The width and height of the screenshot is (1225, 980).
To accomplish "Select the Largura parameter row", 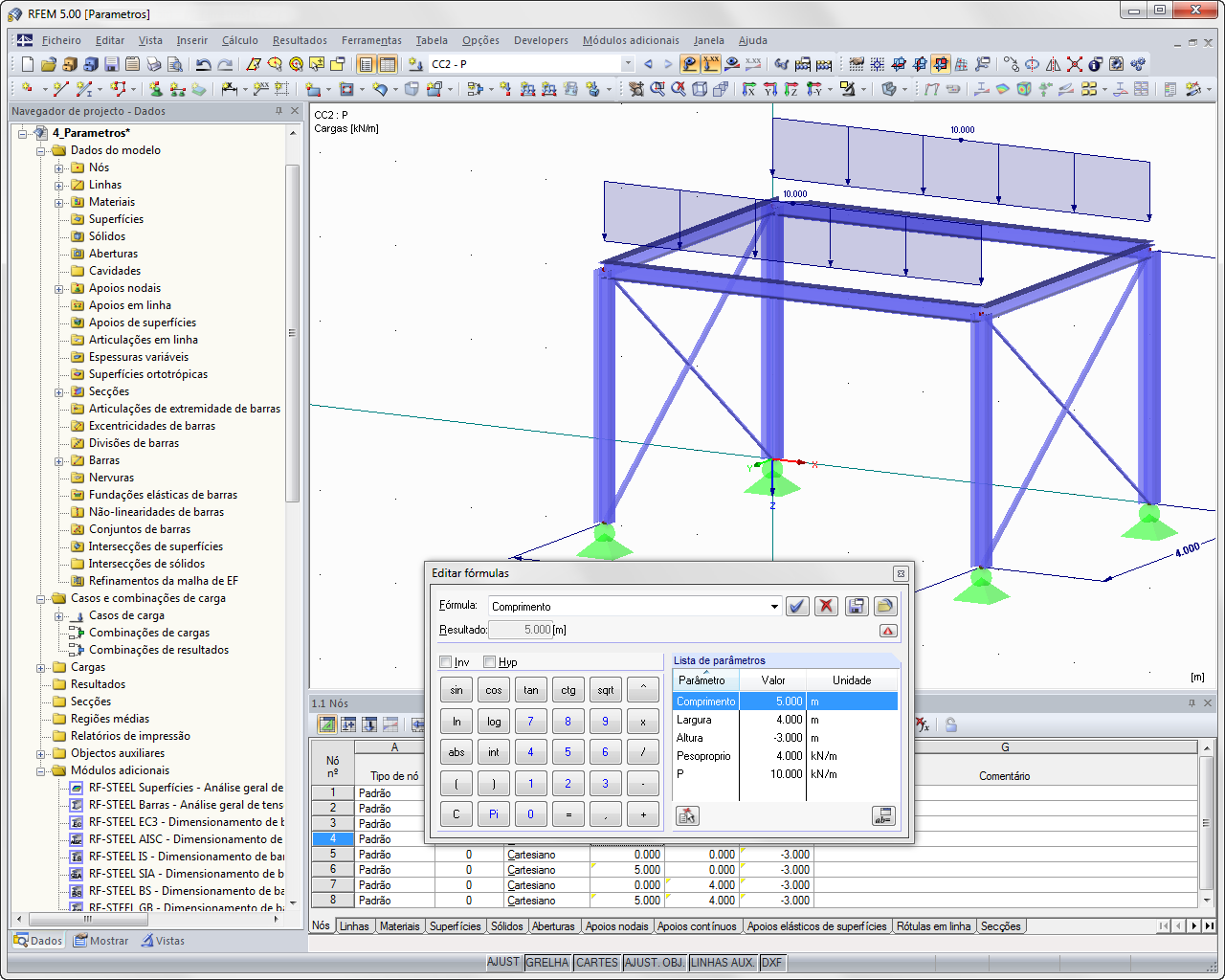I will pos(786,720).
